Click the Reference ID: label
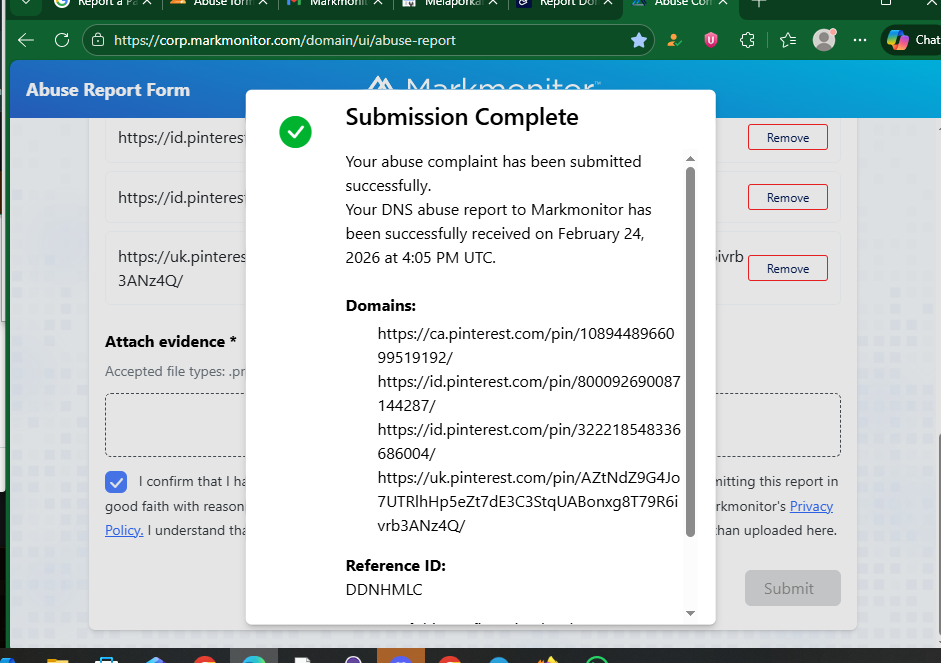The width and height of the screenshot is (941, 663). pyautogui.click(x=395, y=566)
